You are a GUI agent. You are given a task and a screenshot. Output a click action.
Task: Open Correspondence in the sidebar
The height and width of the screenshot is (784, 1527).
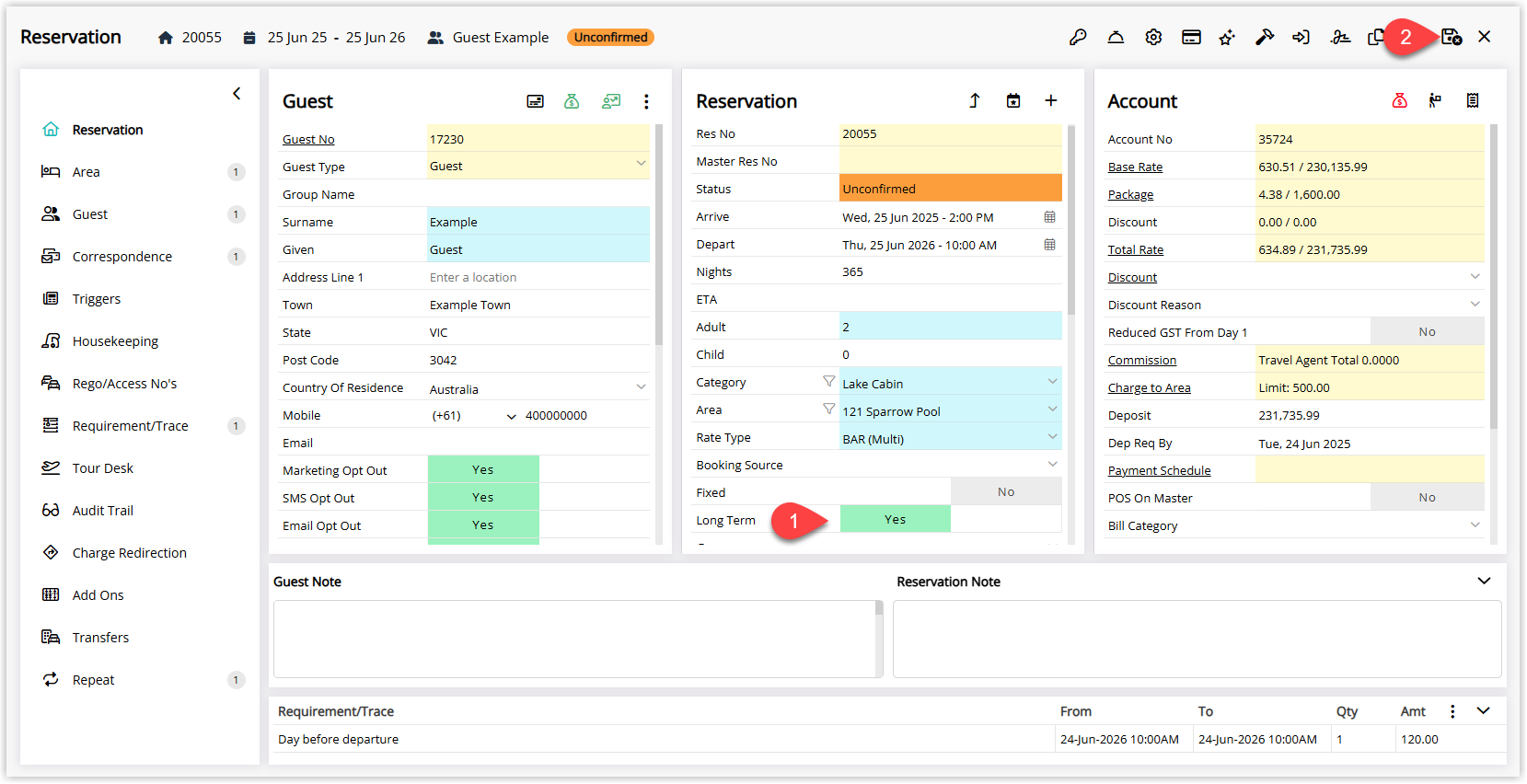coord(121,257)
